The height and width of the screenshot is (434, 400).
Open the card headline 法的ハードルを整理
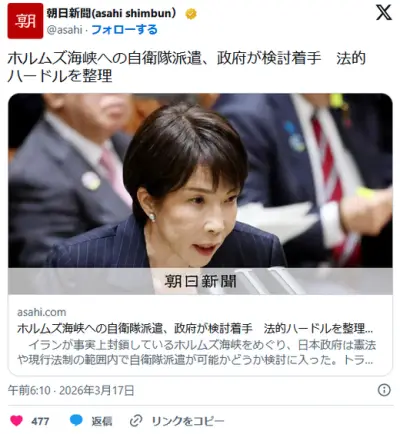pos(195,329)
